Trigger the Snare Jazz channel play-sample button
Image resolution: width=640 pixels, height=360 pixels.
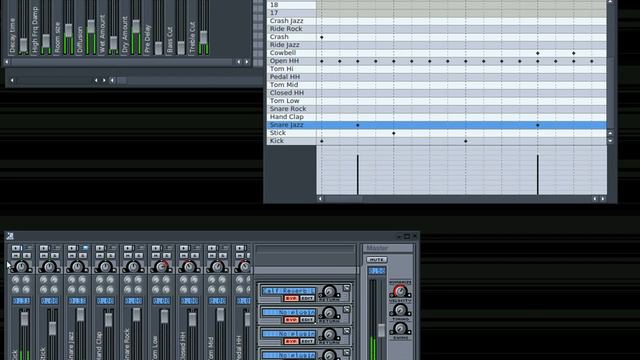[x=72, y=248]
